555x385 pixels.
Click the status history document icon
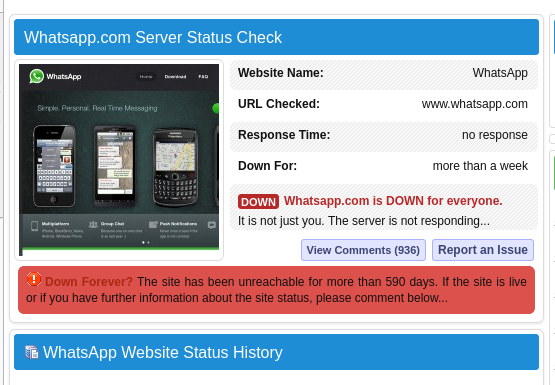pos(32,352)
